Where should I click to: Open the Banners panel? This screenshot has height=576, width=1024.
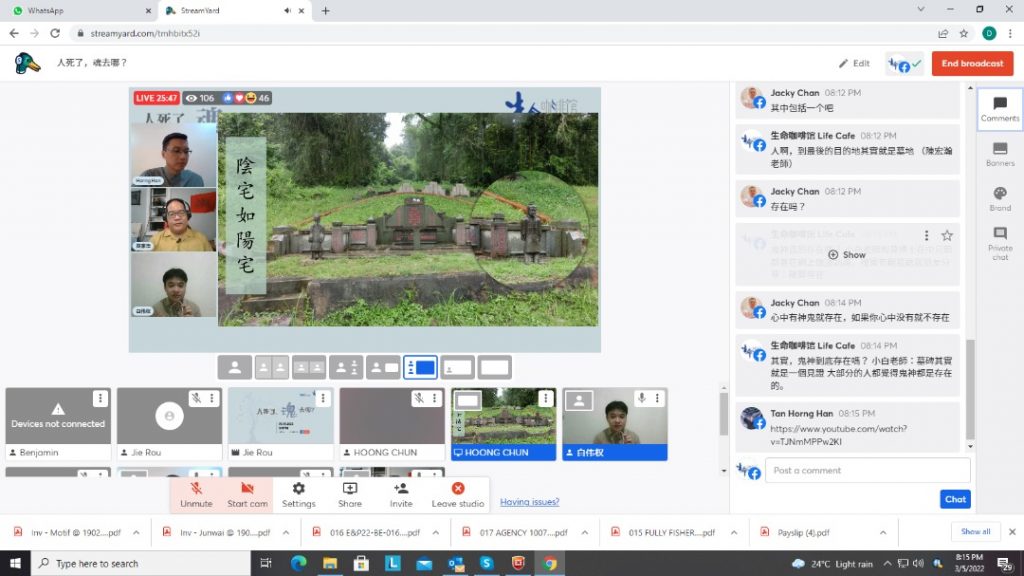[999, 153]
